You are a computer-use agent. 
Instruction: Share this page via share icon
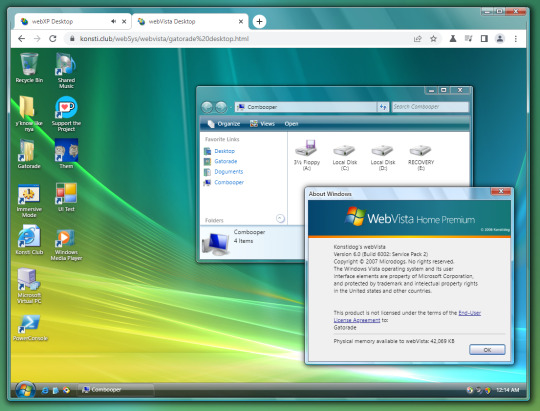coord(417,39)
